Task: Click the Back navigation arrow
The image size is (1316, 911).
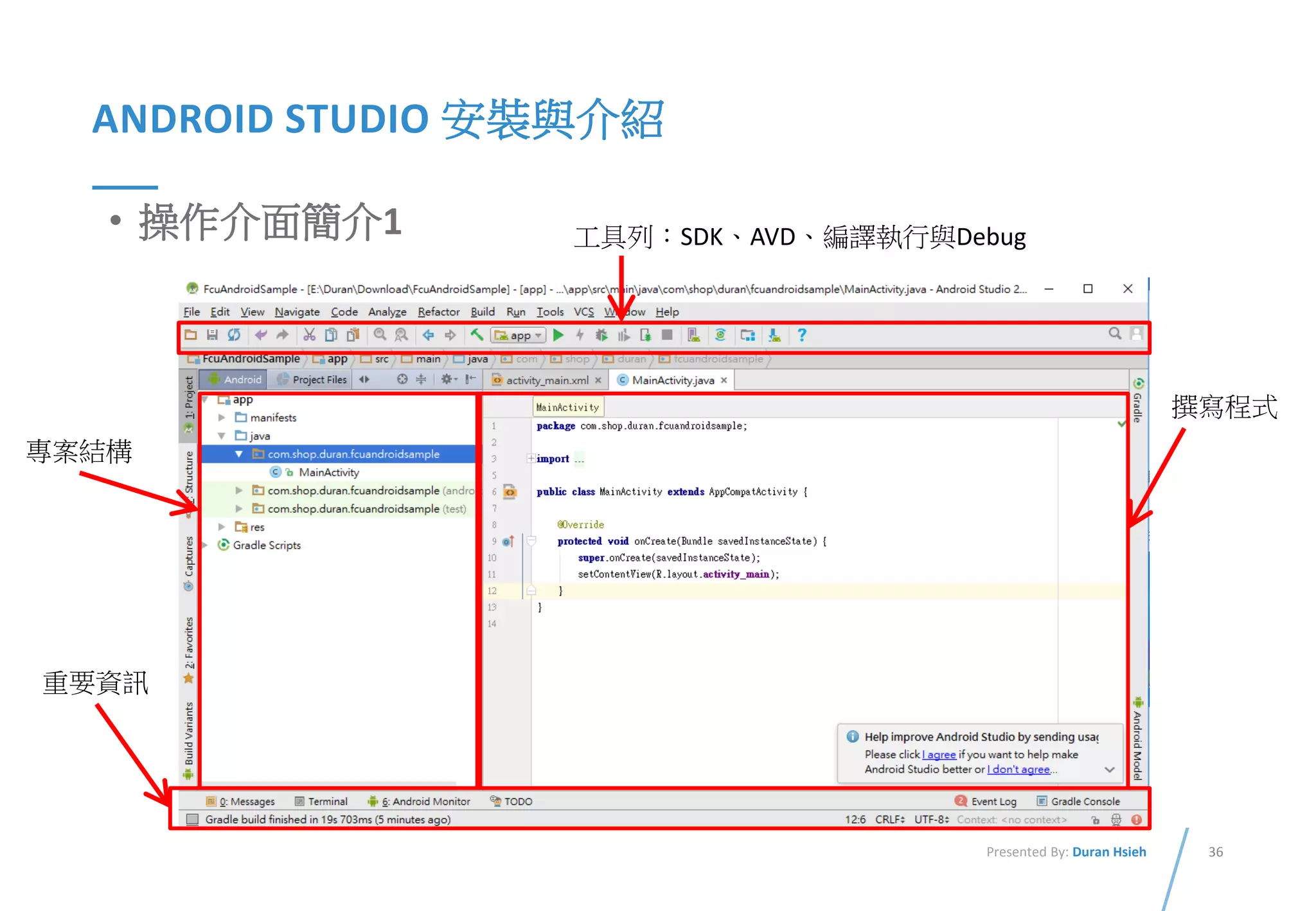Action: click(429, 335)
